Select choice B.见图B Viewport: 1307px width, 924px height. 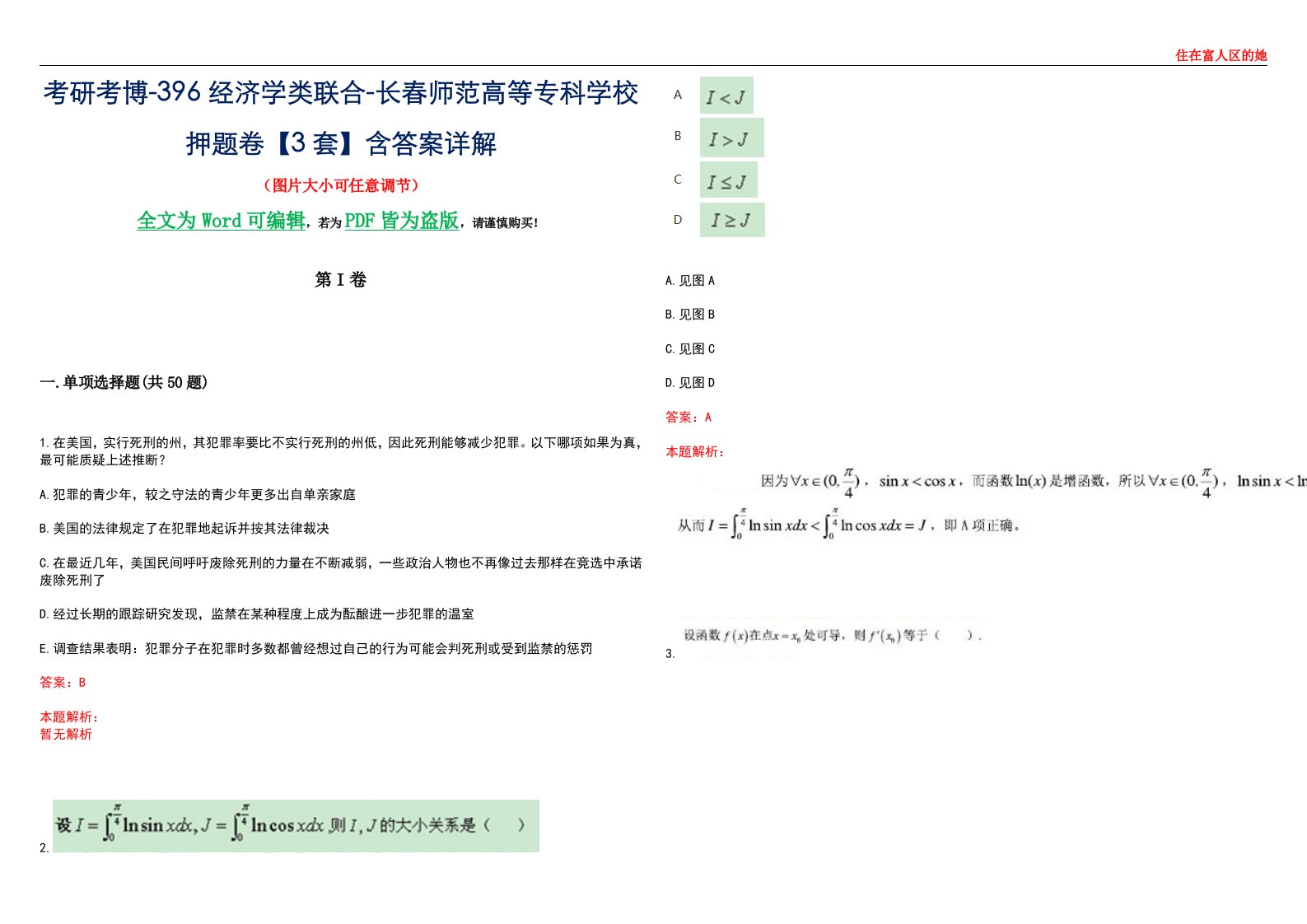tap(690, 315)
